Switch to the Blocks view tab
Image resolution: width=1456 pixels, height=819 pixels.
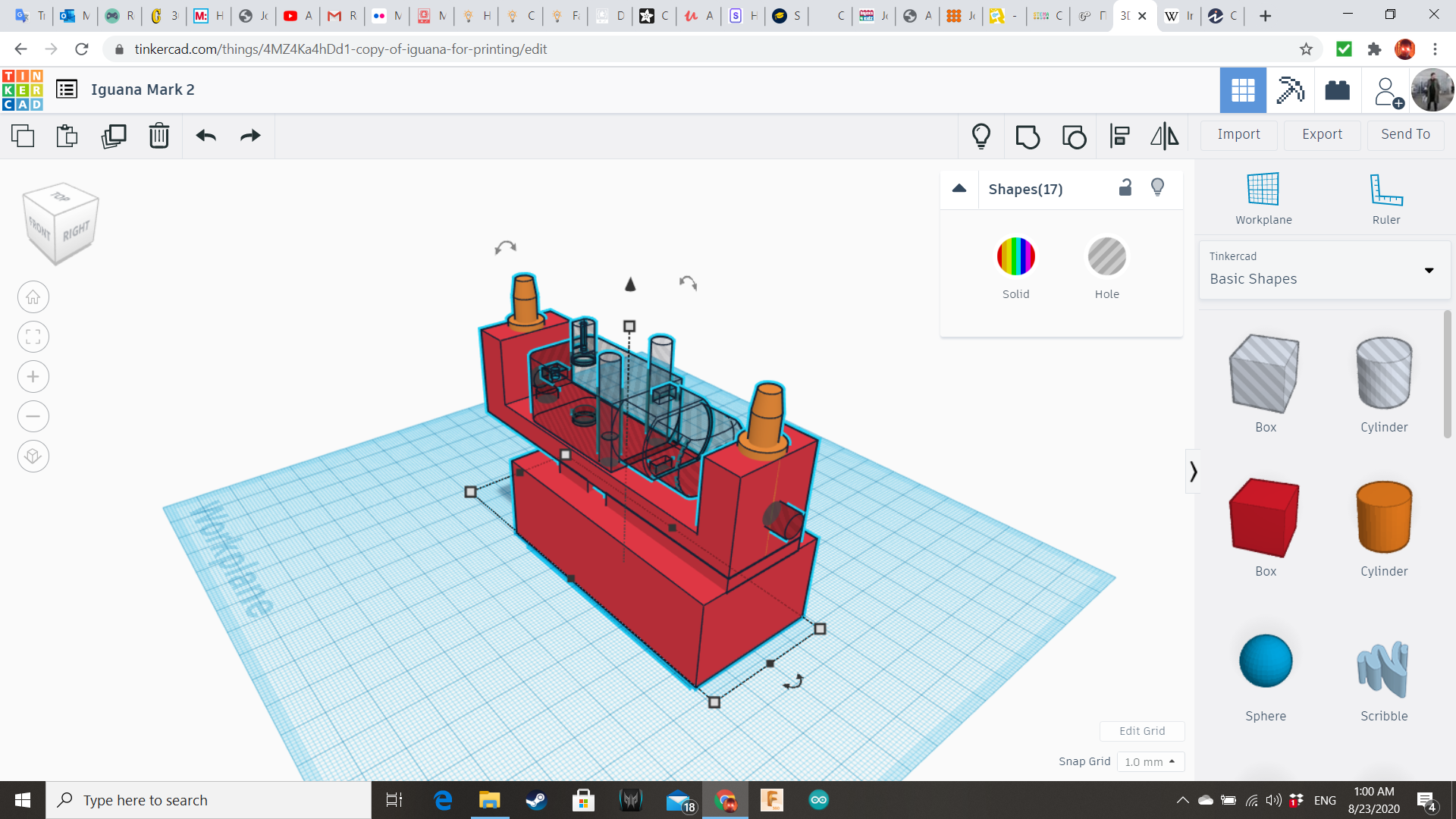[1290, 90]
